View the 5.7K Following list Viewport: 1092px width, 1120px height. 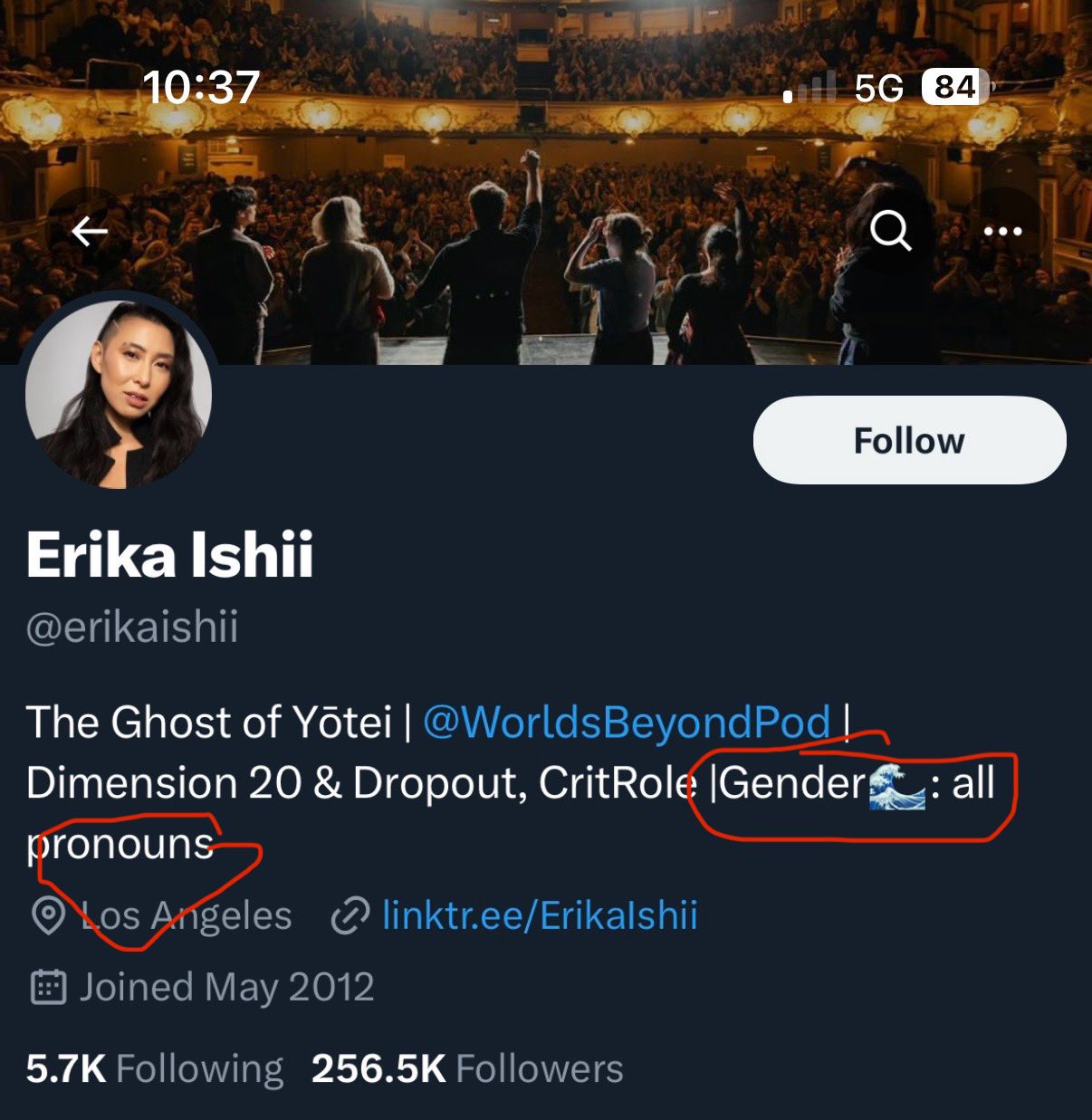(x=155, y=1068)
